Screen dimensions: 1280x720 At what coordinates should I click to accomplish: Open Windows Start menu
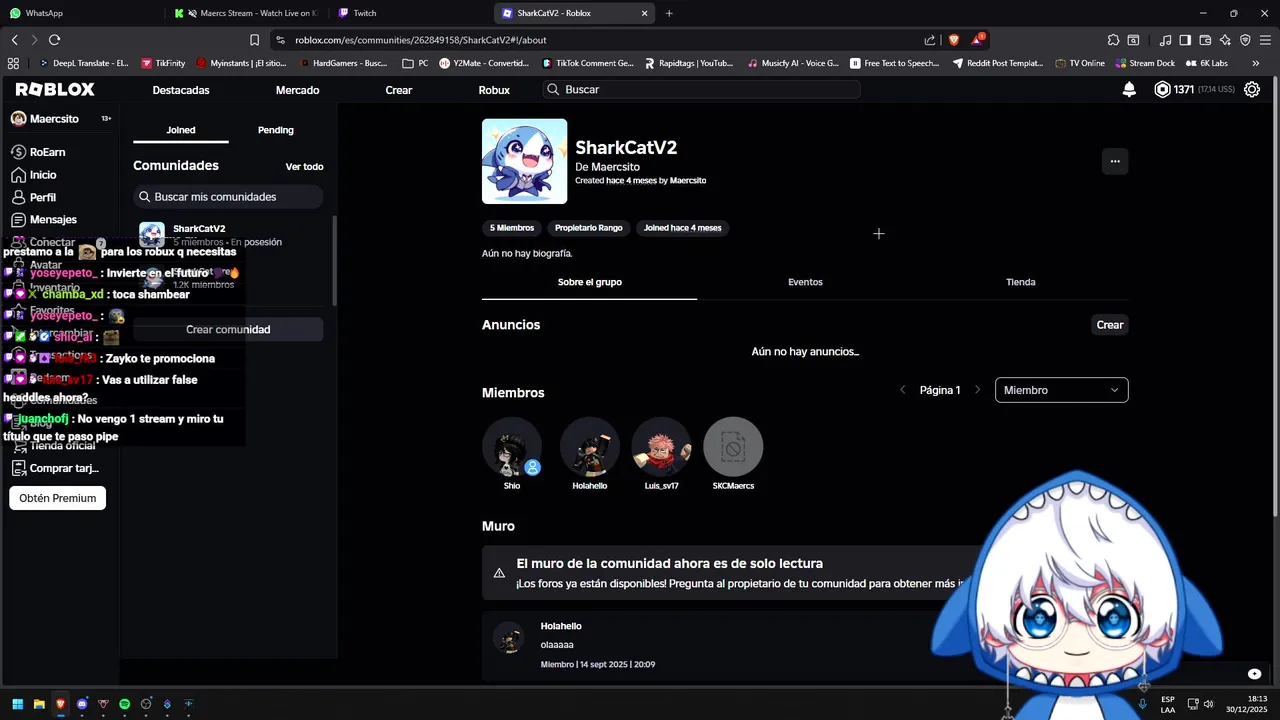[x=17, y=704]
